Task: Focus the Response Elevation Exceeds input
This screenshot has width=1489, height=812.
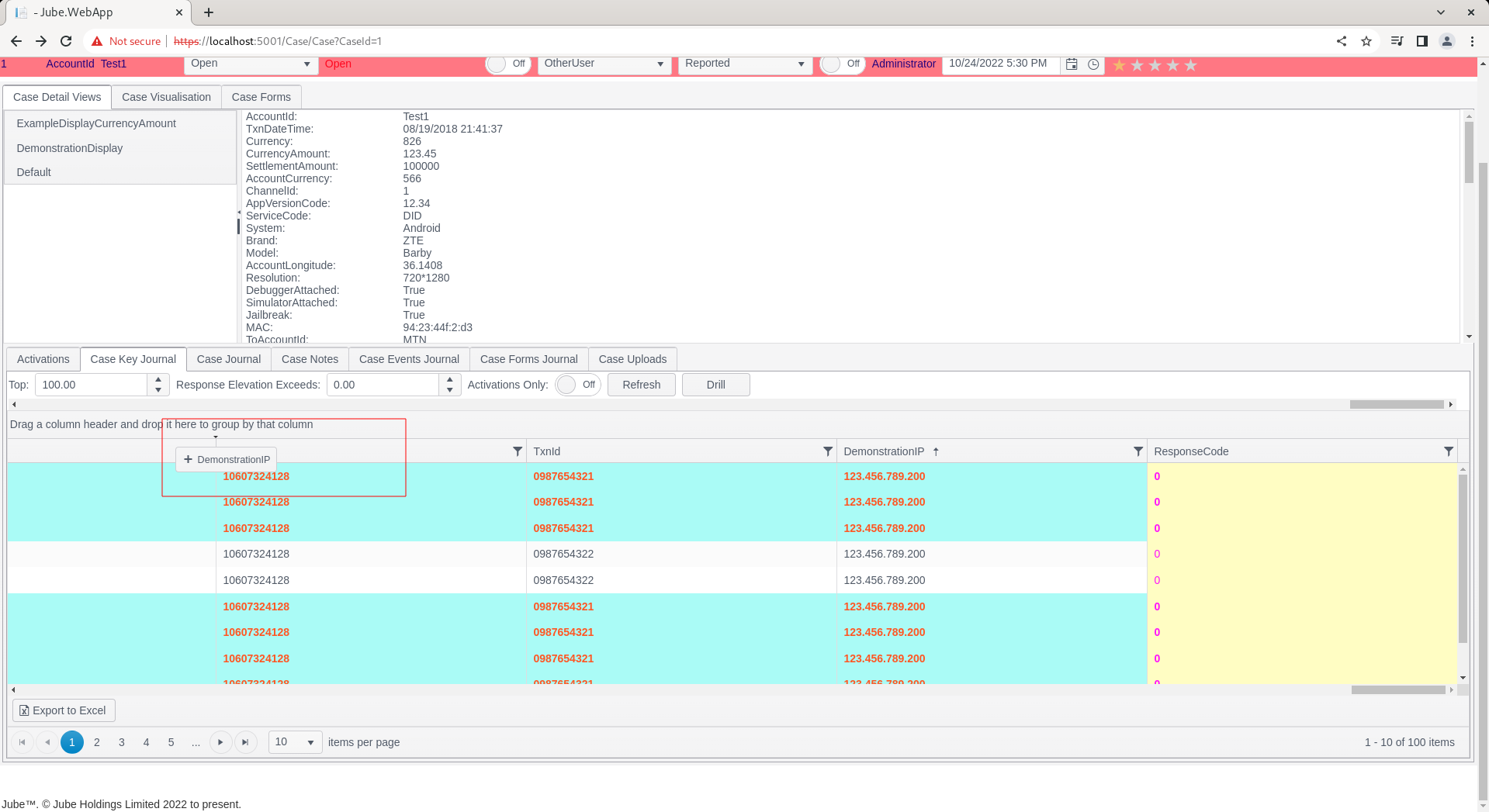Action: [x=383, y=385]
